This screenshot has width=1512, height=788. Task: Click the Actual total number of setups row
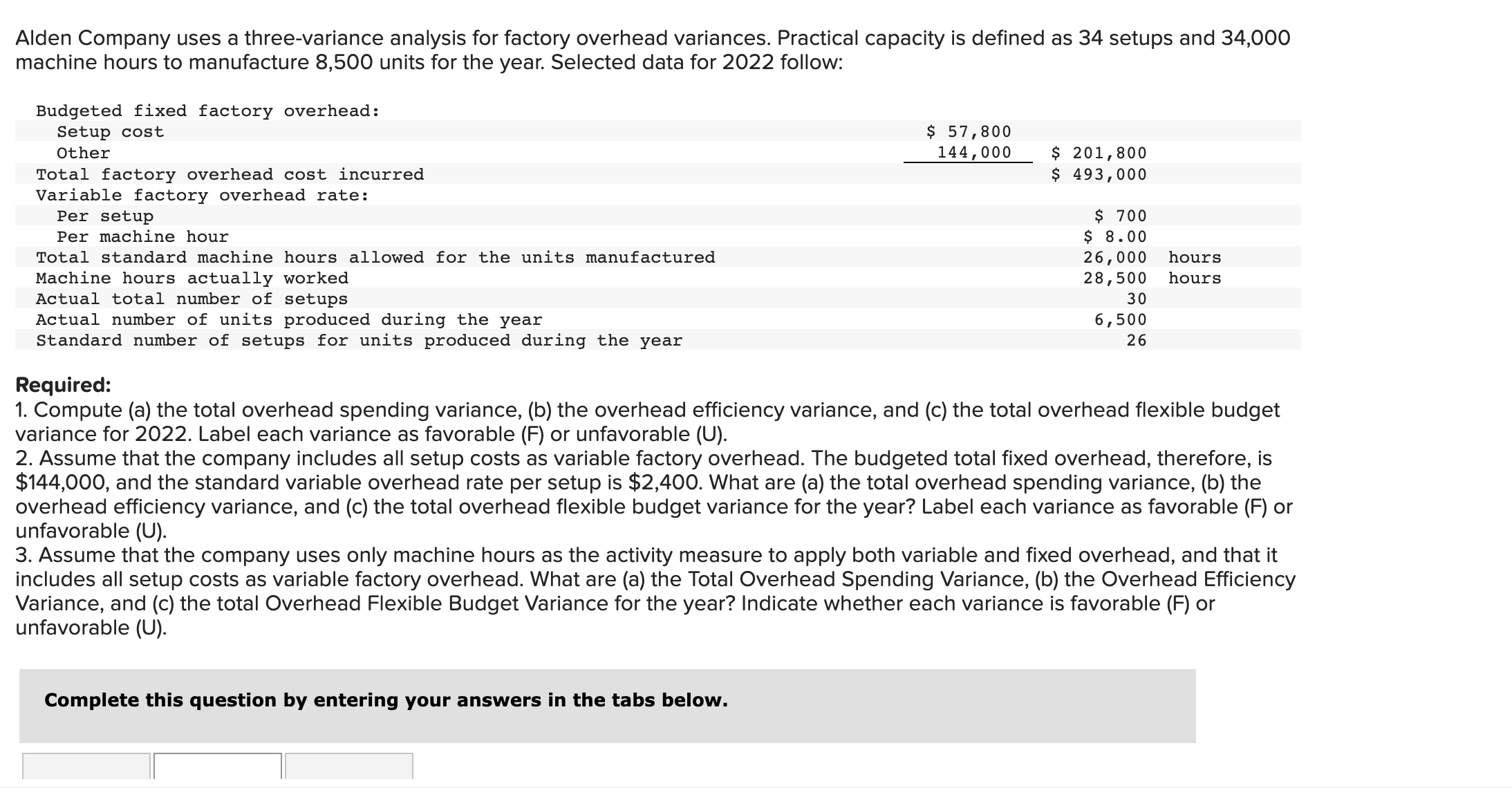pos(192,299)
